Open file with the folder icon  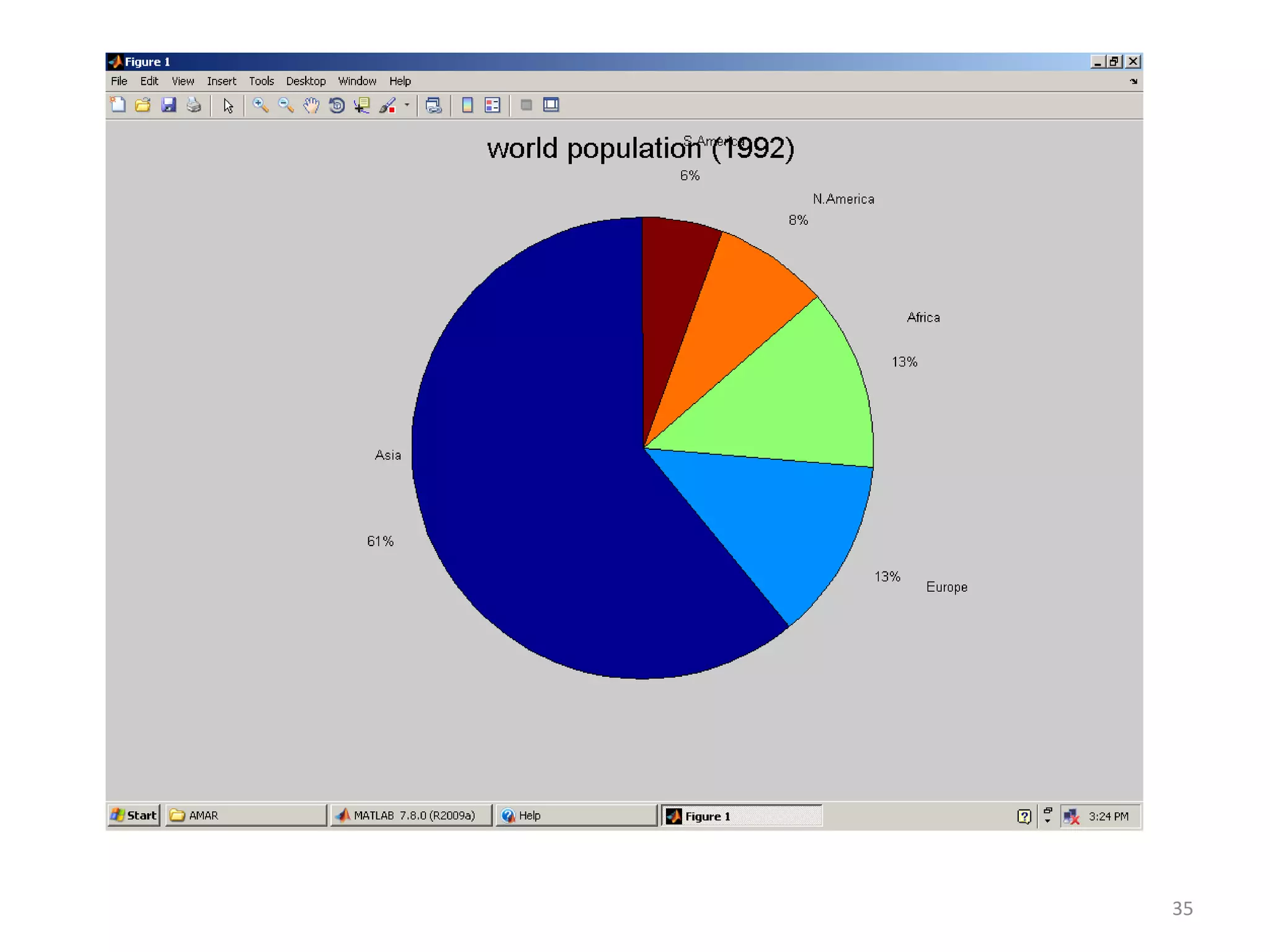[143, 105]
